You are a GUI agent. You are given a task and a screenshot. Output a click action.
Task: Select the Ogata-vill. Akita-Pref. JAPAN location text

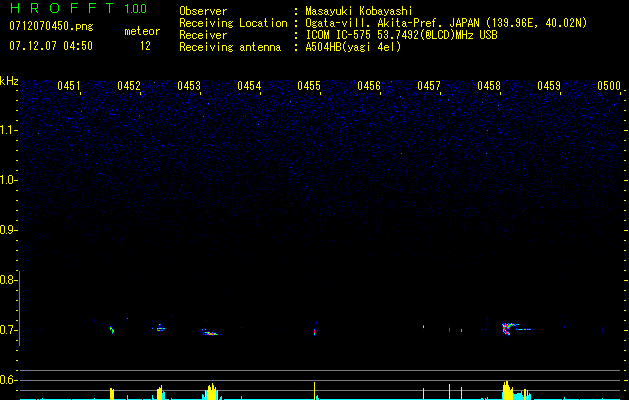click(446, 23)
